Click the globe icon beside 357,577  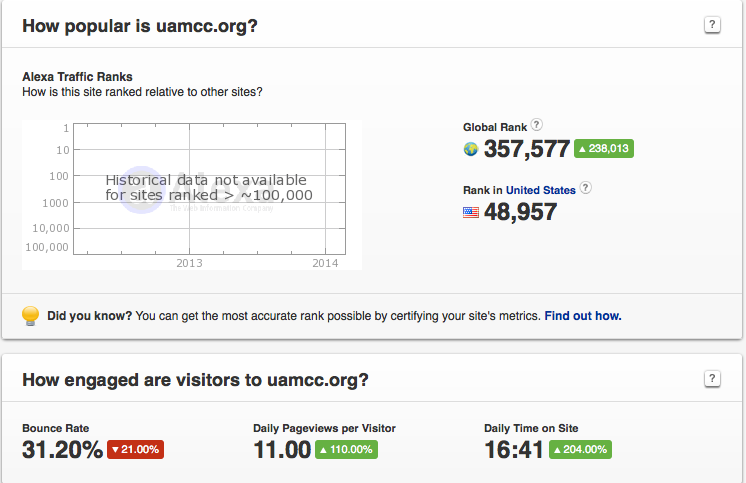pos(471,149)
